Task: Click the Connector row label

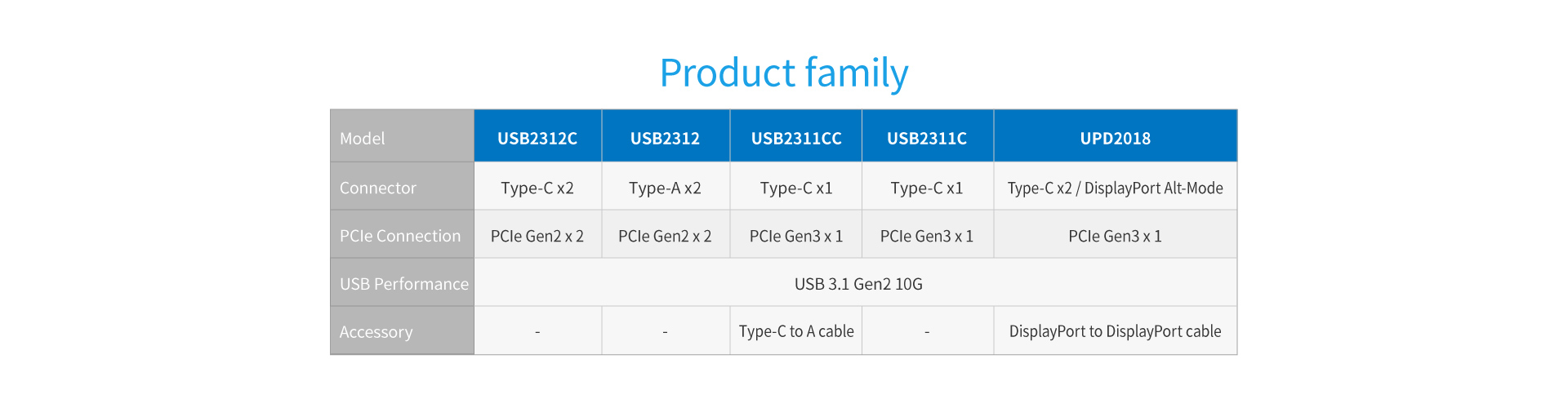Action: click(402, 186)
